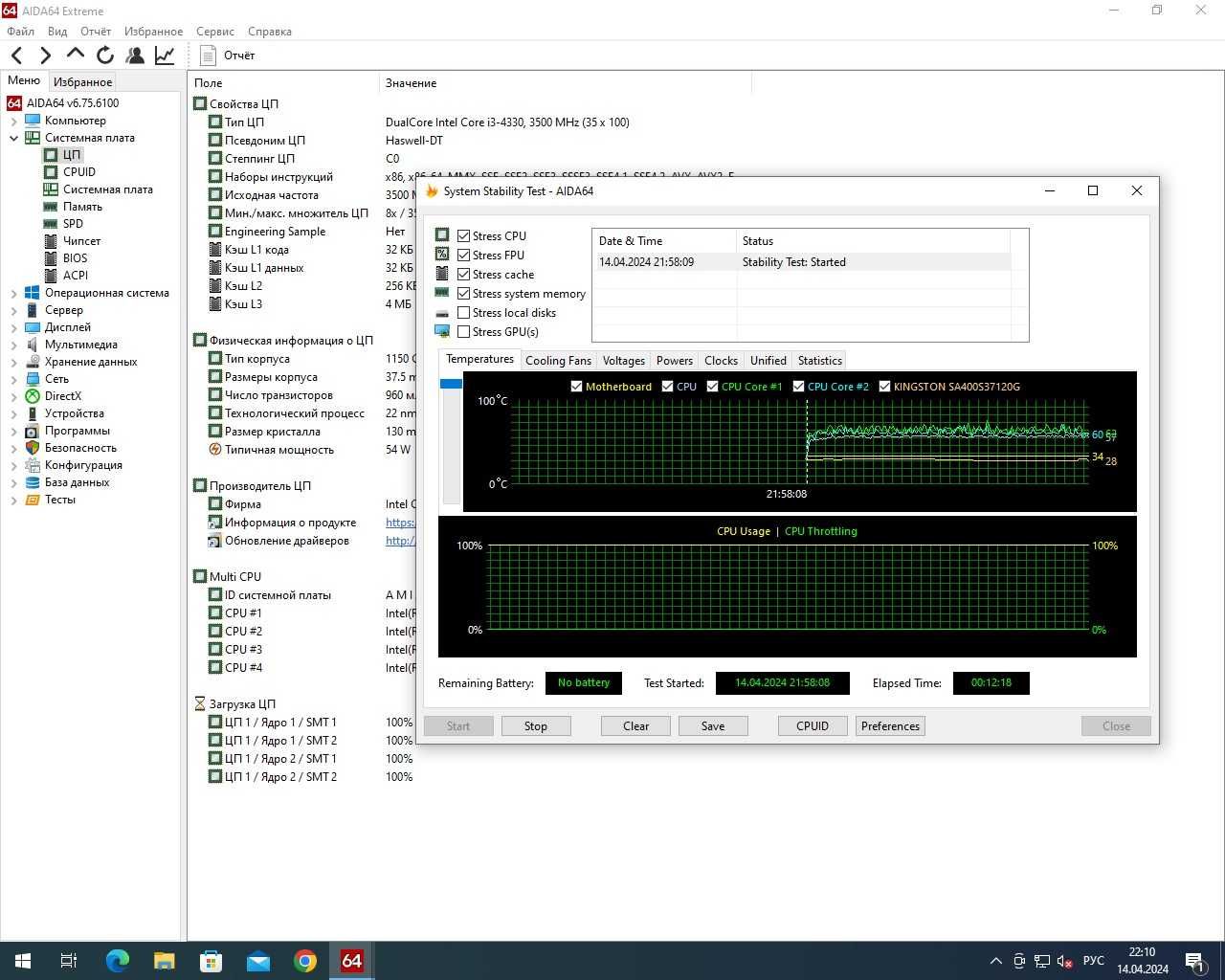Select Чипсет item in the tree

coord(81,241)
